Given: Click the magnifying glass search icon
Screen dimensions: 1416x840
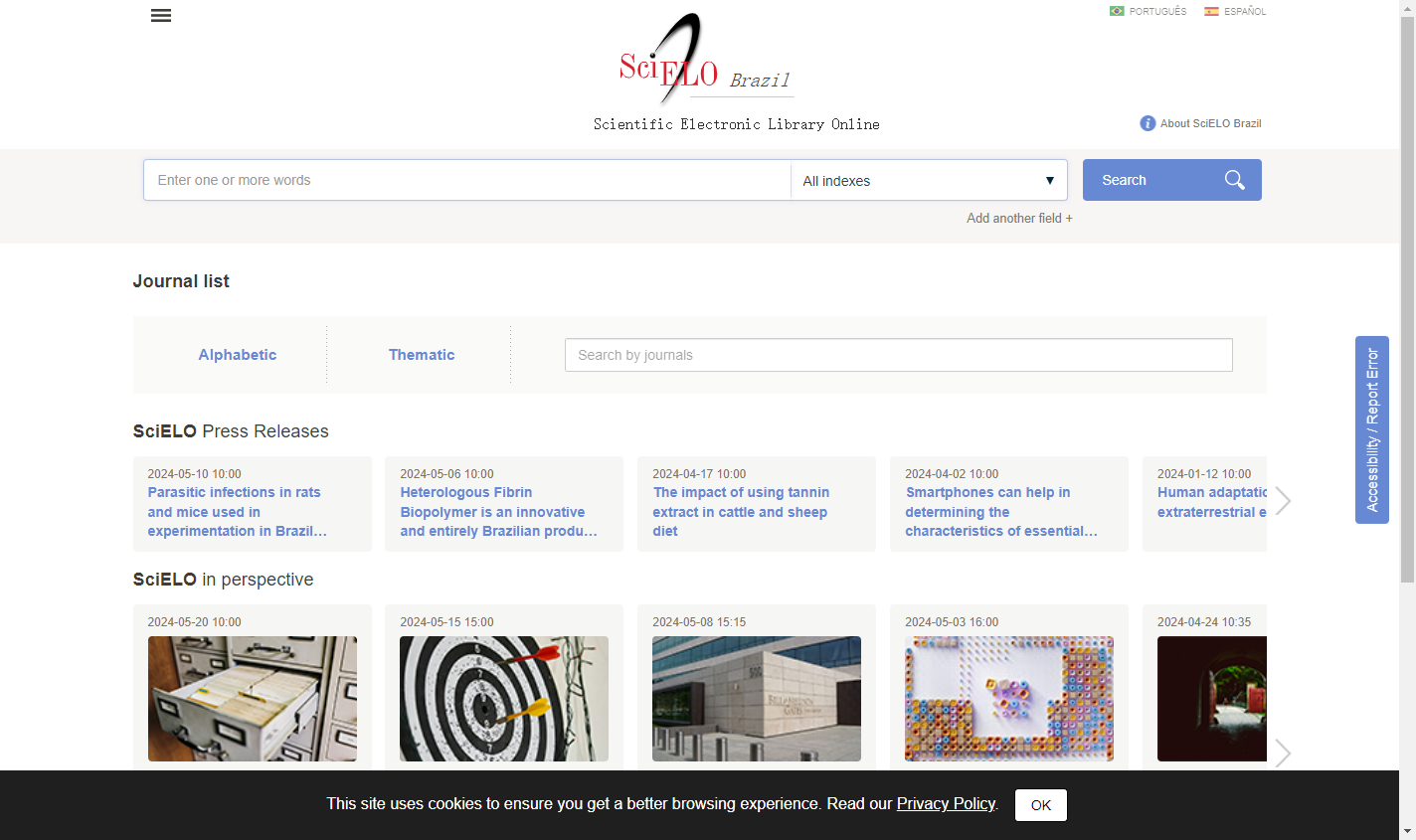Looking at the screenshot, I should coord(1235,180).
